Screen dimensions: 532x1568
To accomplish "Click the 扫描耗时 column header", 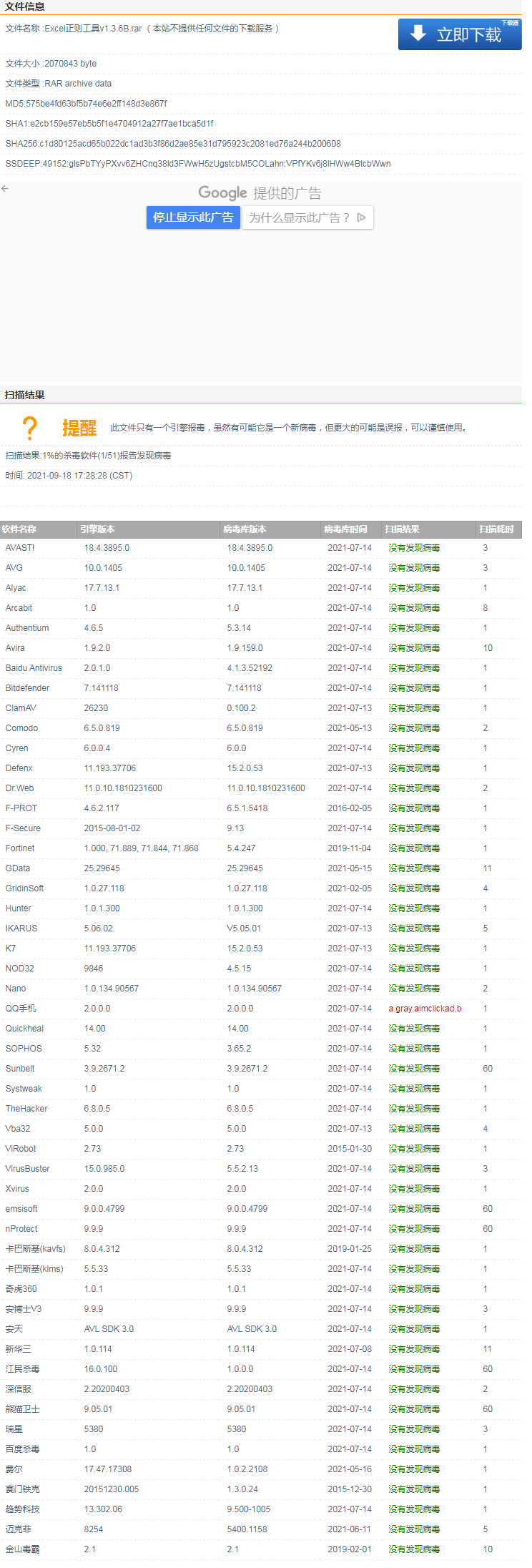I will click(x=496, y=529).
